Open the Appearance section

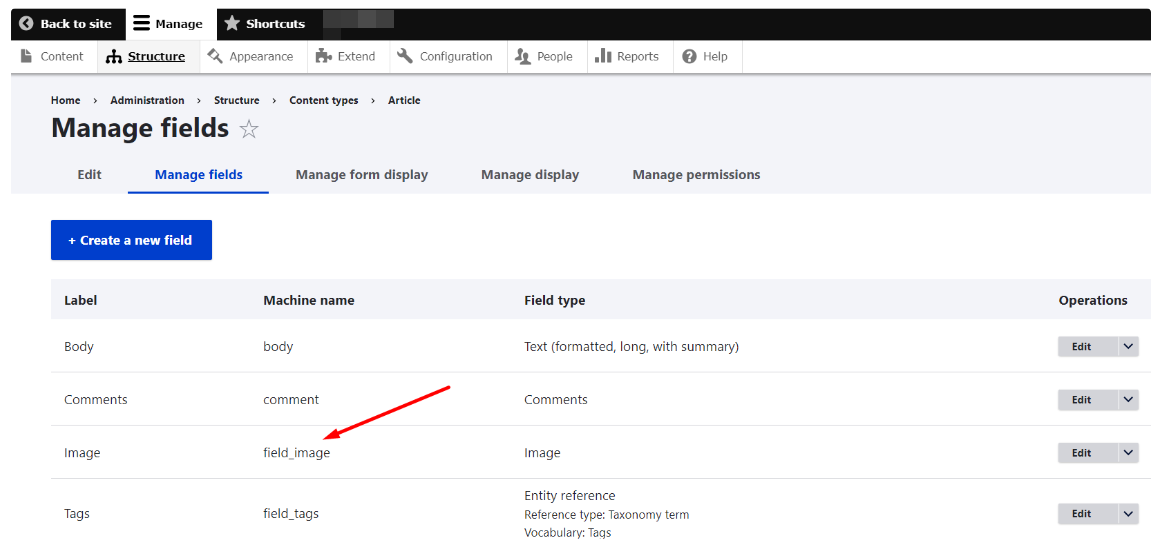pos(251,57)
